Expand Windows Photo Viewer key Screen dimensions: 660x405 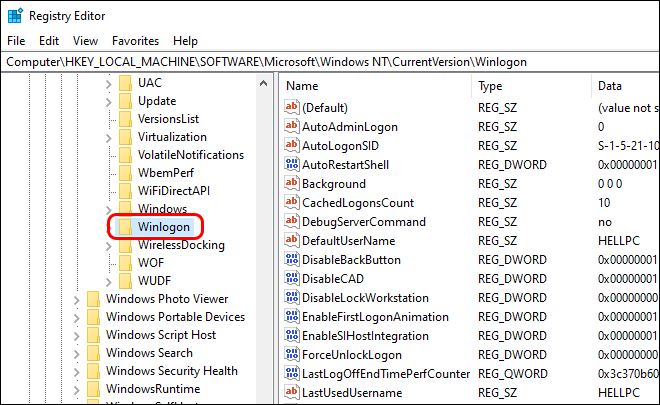pos(77,300)
